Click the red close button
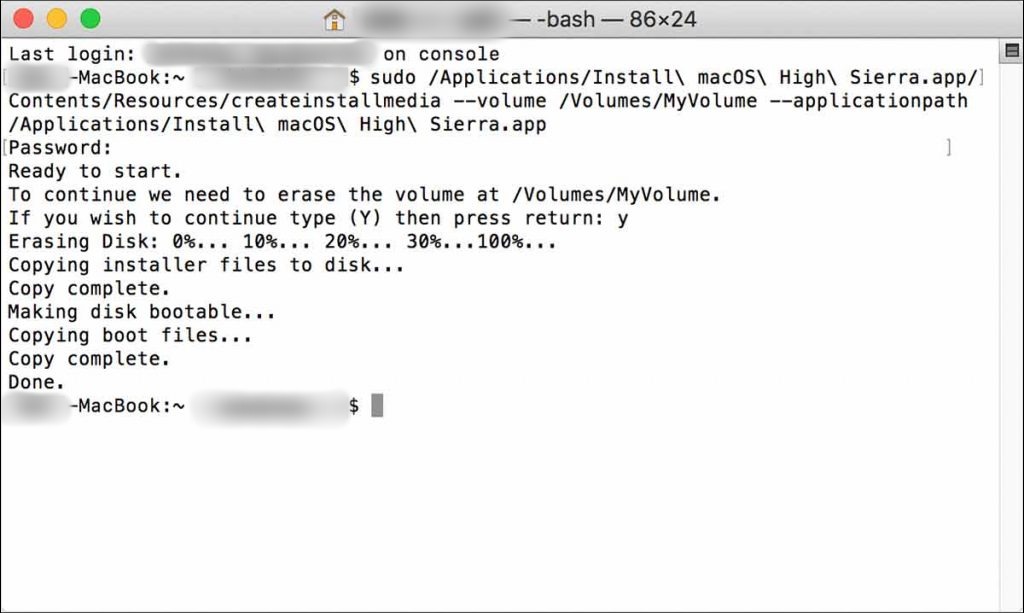 25,17
